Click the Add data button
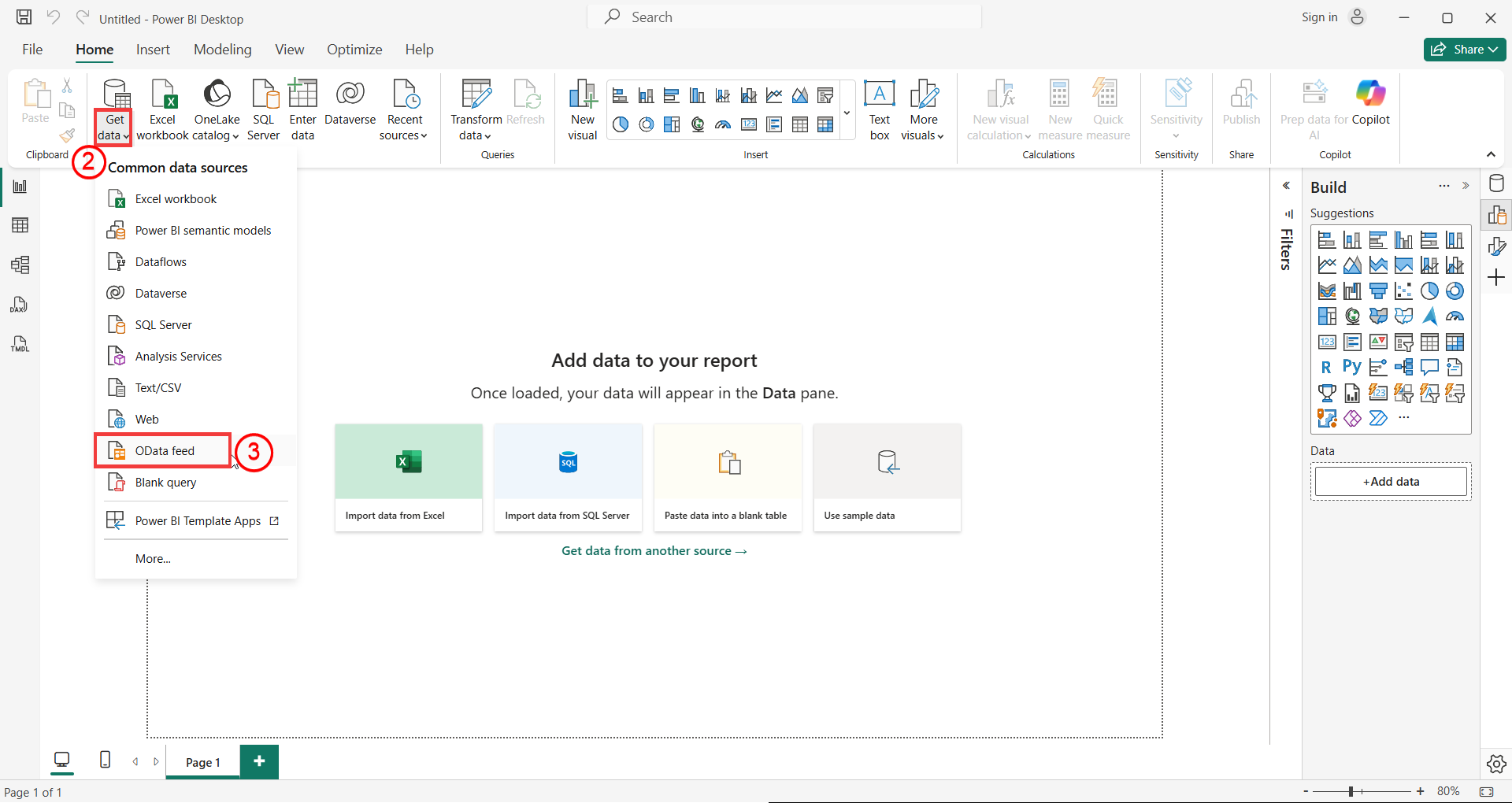Screen dimensions: 1512x803 point(1391,482)
